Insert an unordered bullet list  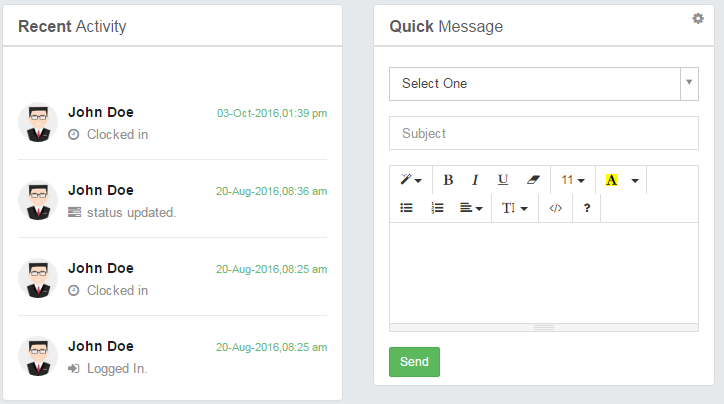(x=406, y=208)
